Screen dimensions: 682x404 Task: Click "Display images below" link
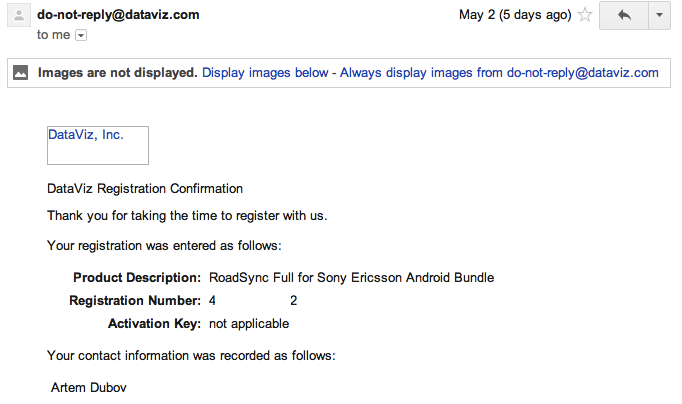[267, 73]
